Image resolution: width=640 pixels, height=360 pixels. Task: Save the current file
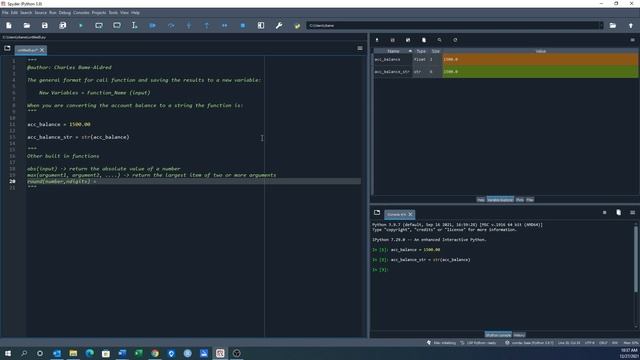point(44,25)
